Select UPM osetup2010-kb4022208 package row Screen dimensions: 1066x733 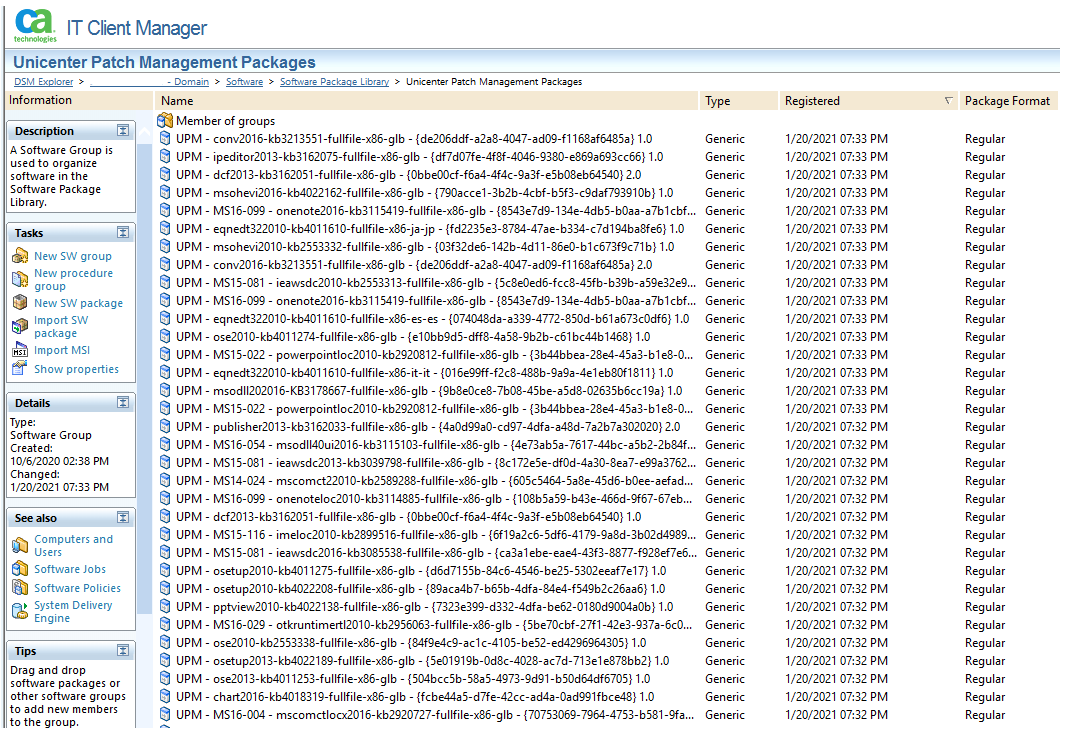click(x=607, y=589)
